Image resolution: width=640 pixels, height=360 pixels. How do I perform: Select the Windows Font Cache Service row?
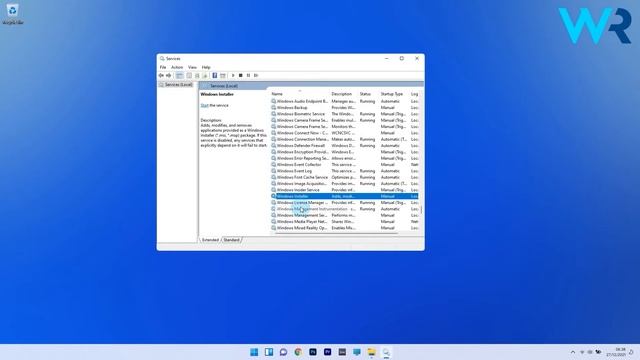pos(344,177)
